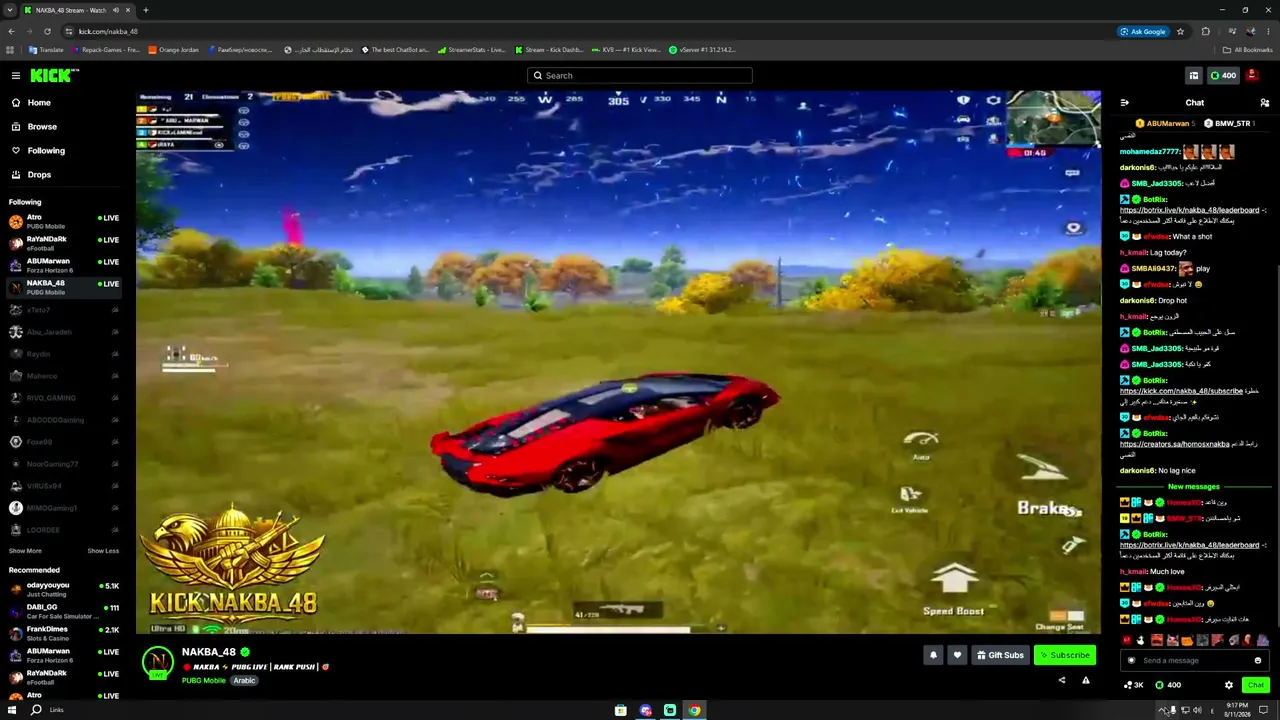The height and width of the screenshot is (720, 1280).
Task: Reload the page
Action: point(47,31)
